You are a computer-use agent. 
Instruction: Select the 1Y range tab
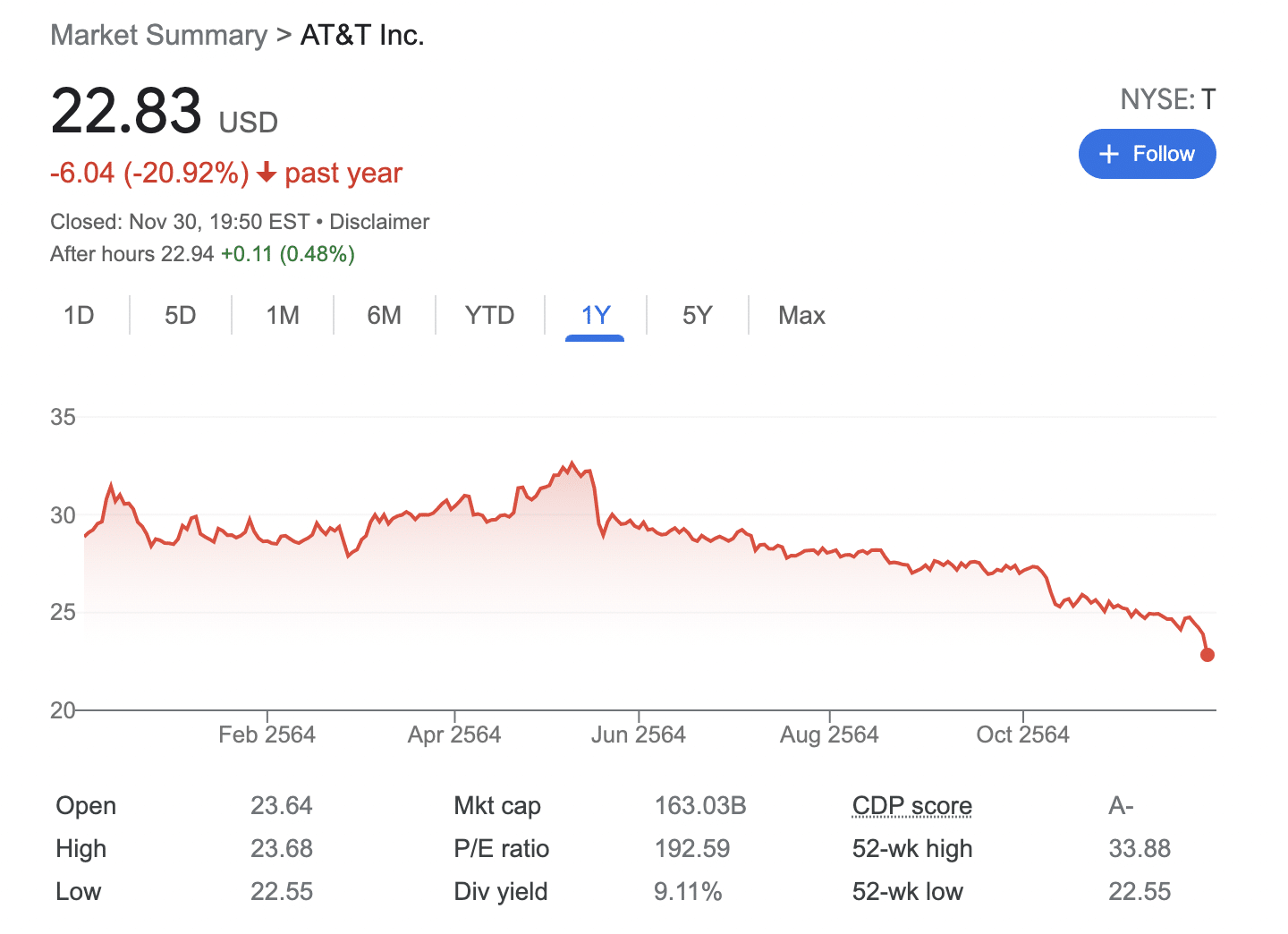tap(595, 315)
